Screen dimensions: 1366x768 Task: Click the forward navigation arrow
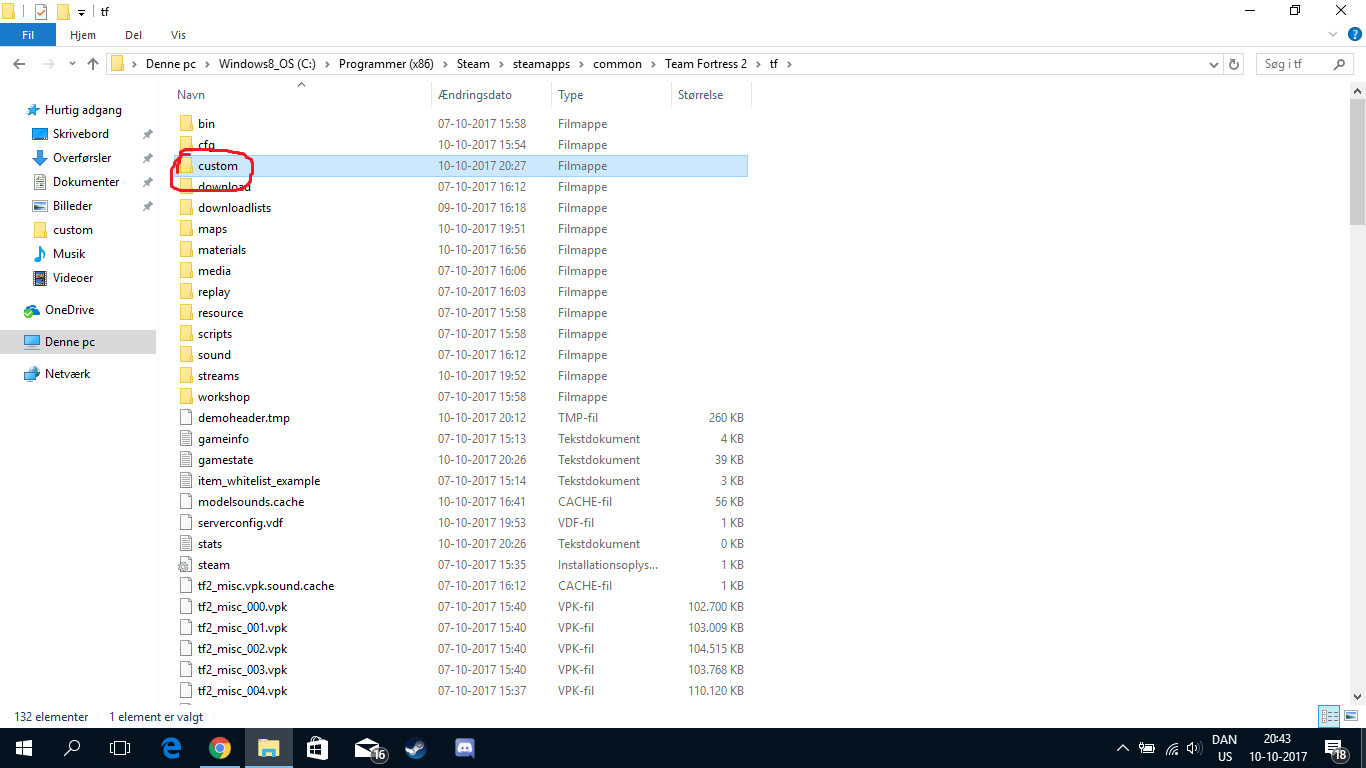pos(47,64)
